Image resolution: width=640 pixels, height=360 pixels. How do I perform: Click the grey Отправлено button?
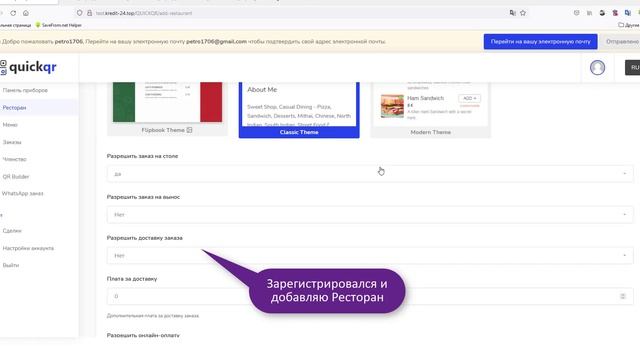click(x=621, y=42)
